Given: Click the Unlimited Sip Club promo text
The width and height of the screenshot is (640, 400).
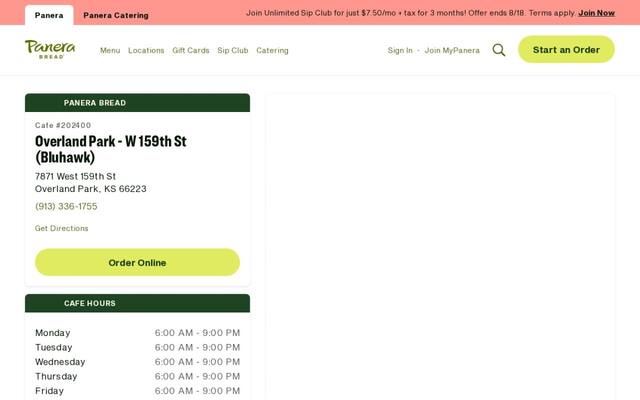Looking at the screenshot, I should click(x=411, y=13).
